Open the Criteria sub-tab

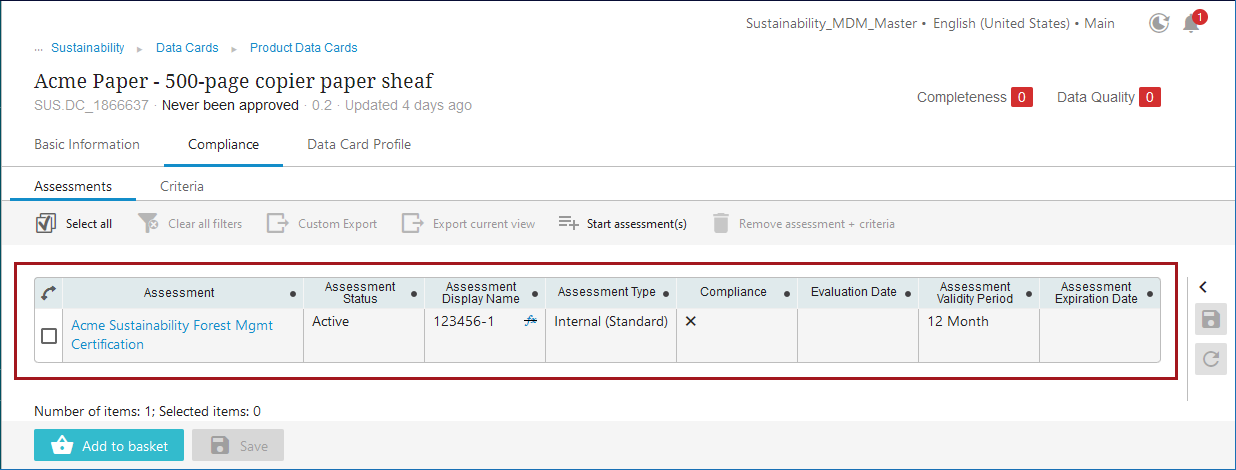pyautogui.click(x=182, y=186)
